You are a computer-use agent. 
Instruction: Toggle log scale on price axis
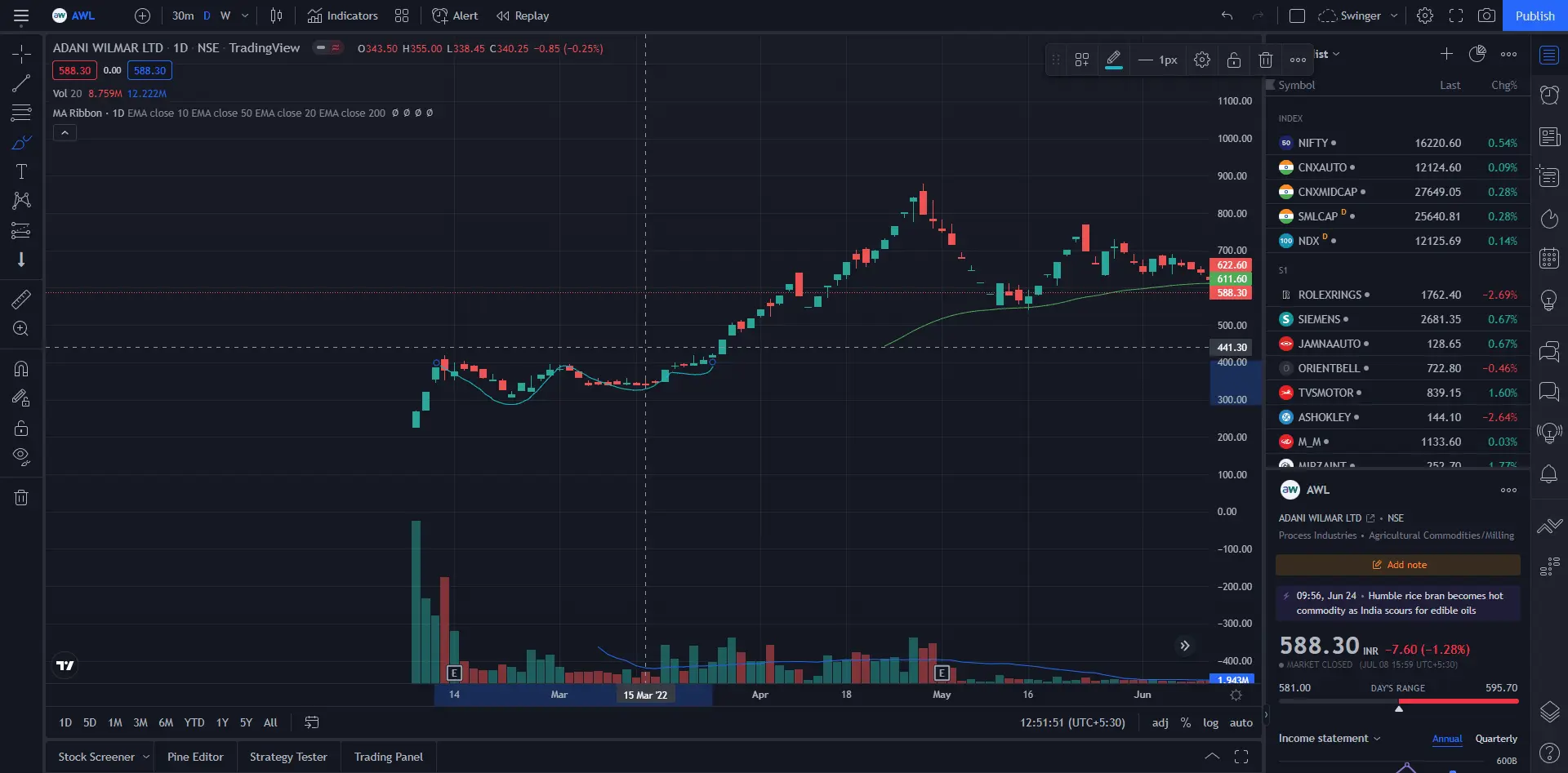click(1210, 722)
